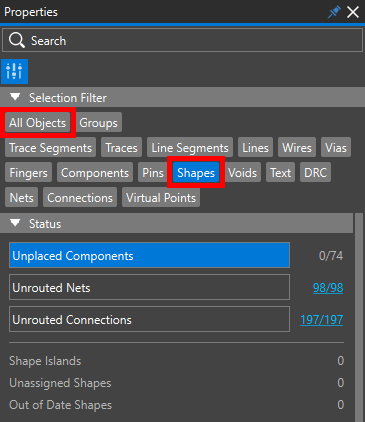The height and width of the screenshot is (422, 365).
Task: Disable the Shapes selection filter
Action: click(x=196, y=173)
